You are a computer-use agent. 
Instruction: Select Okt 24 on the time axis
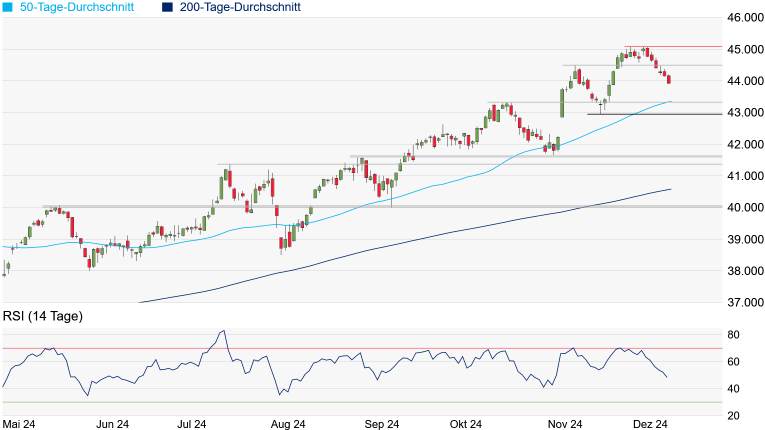point(465,424)
